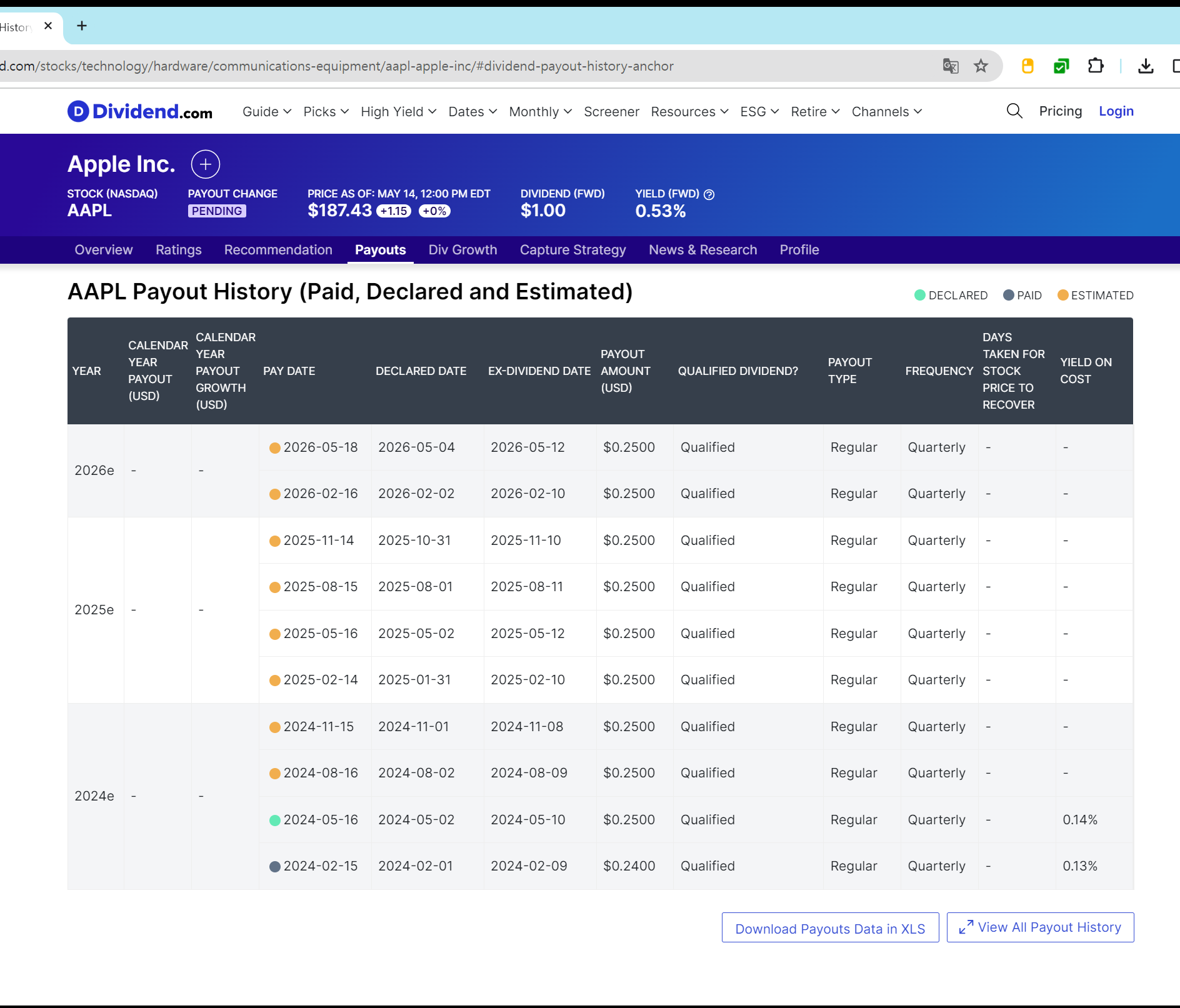
Task: Open a new browser tab
Action: pyautogui.click(x=82, y=26)
